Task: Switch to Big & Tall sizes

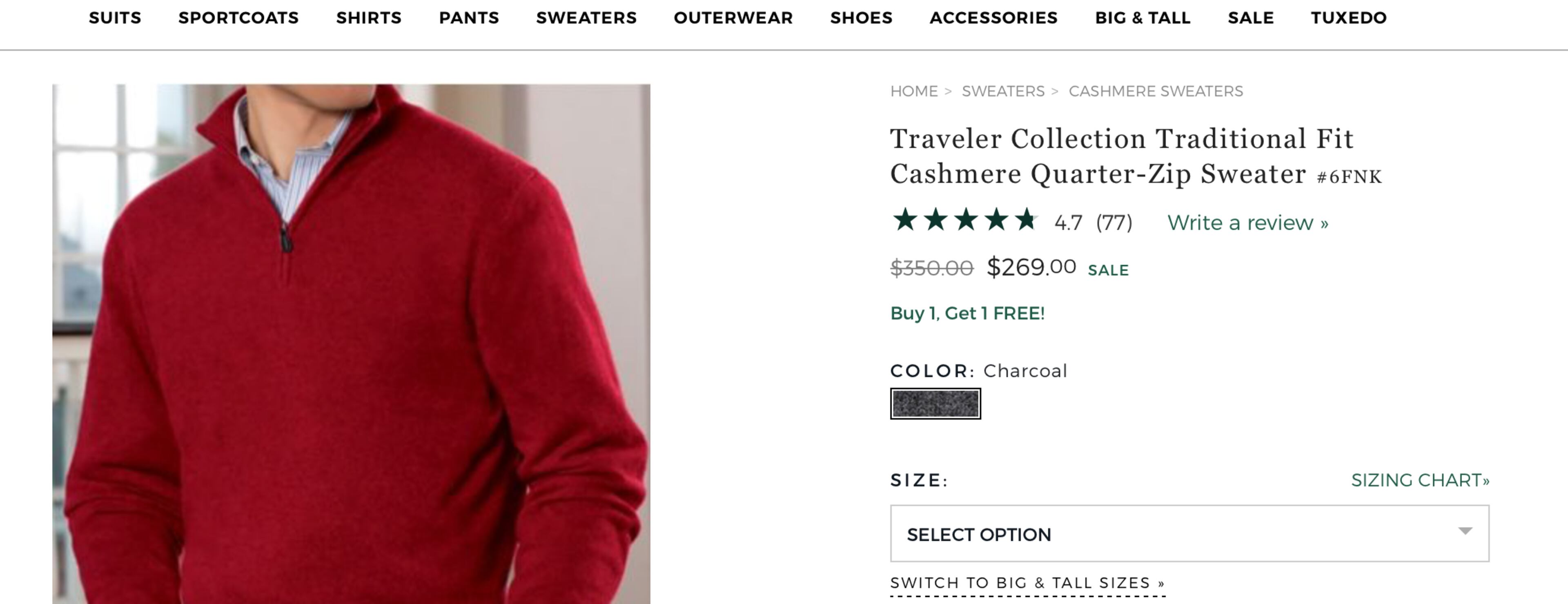Action: (1027, 583)
